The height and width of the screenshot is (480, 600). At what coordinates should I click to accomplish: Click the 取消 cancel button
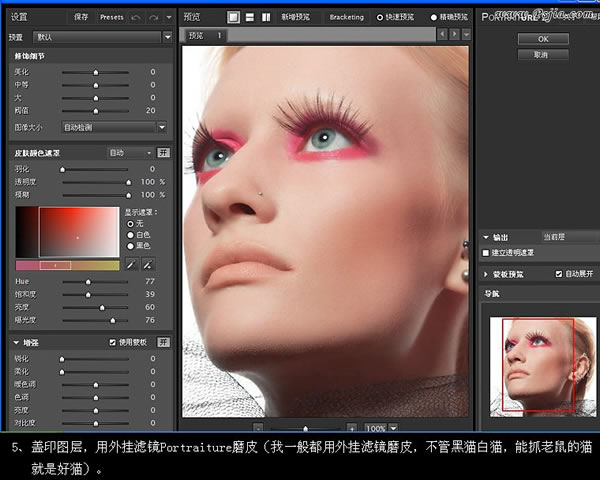(x=543, y=55)
